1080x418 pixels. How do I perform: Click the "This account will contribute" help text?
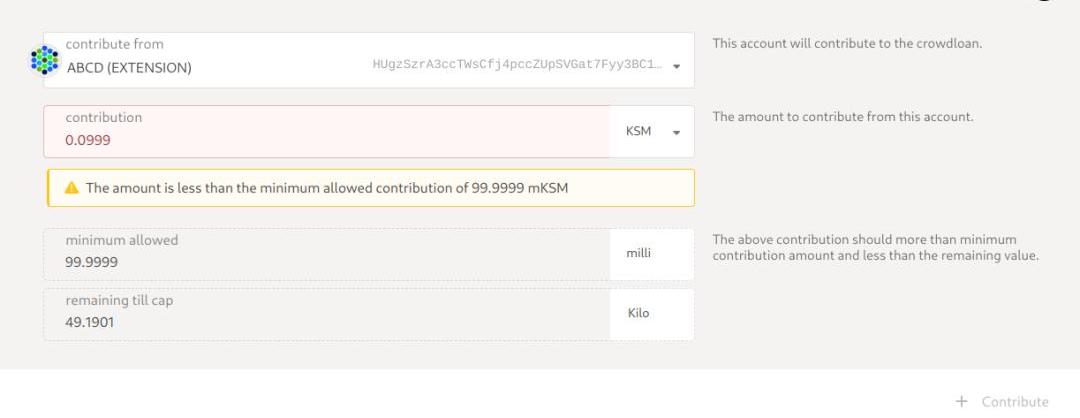[840, 45]
